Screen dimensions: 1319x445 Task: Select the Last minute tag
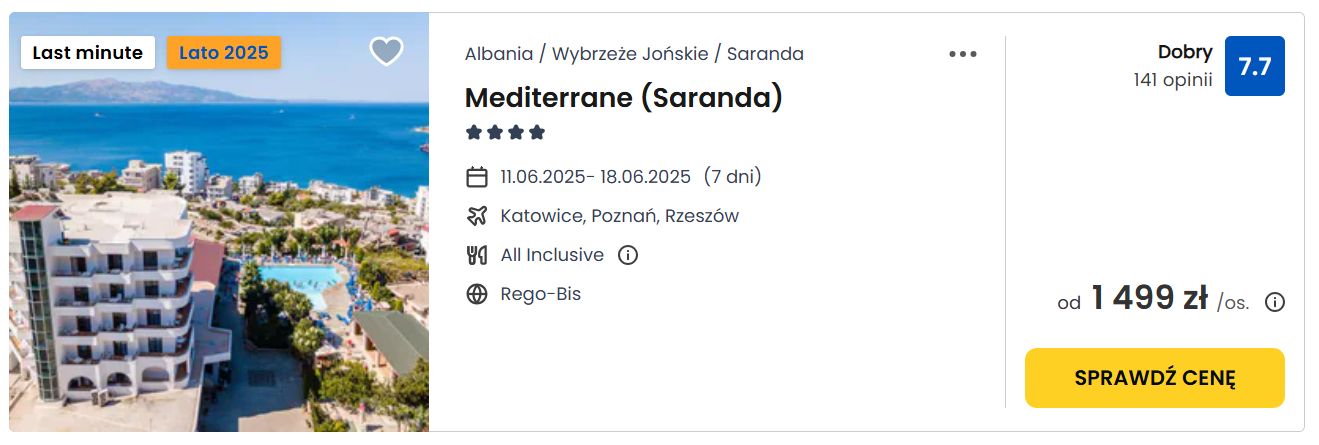tap(88, 53)
